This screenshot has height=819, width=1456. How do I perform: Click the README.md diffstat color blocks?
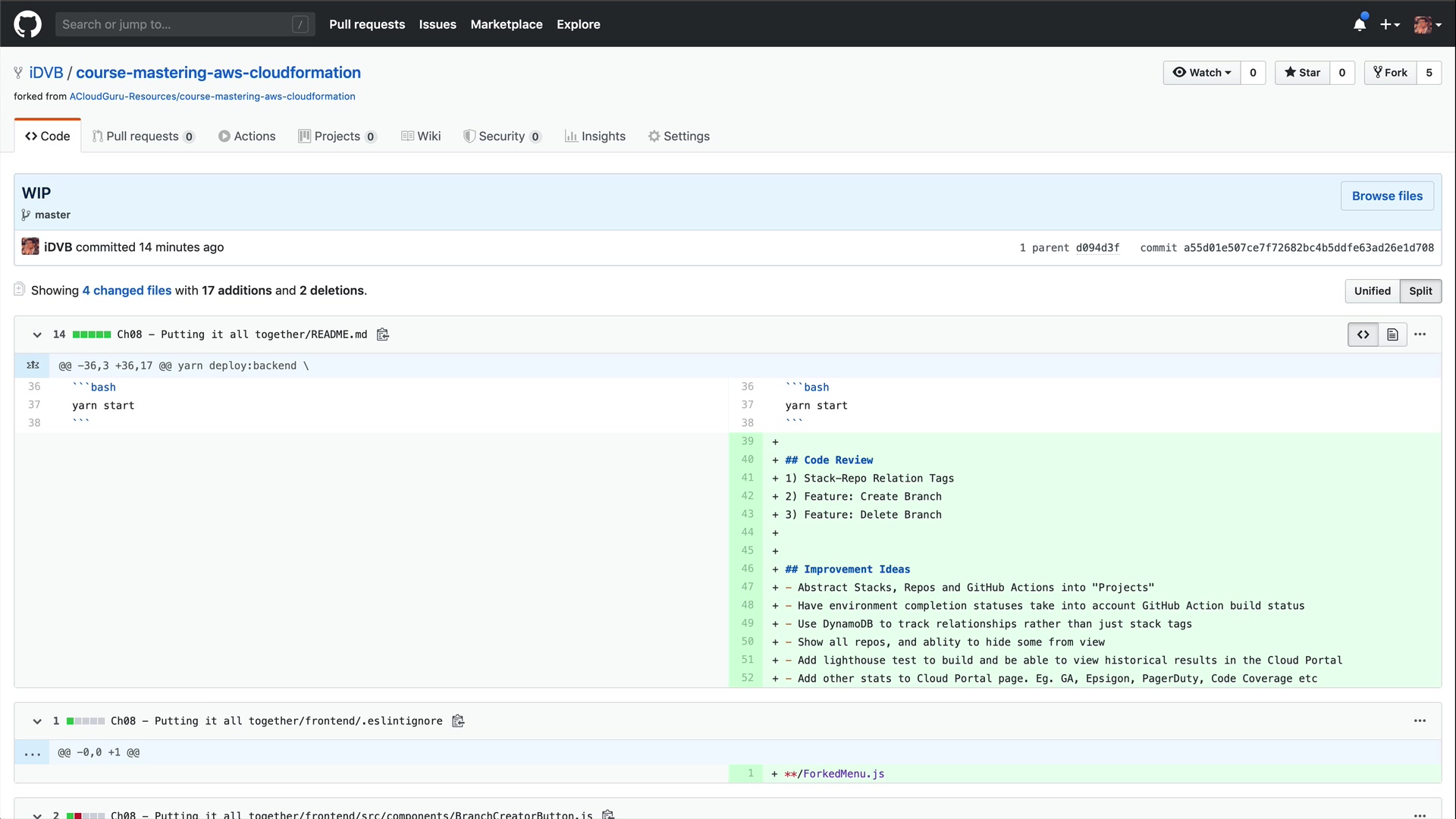(92, 334)
